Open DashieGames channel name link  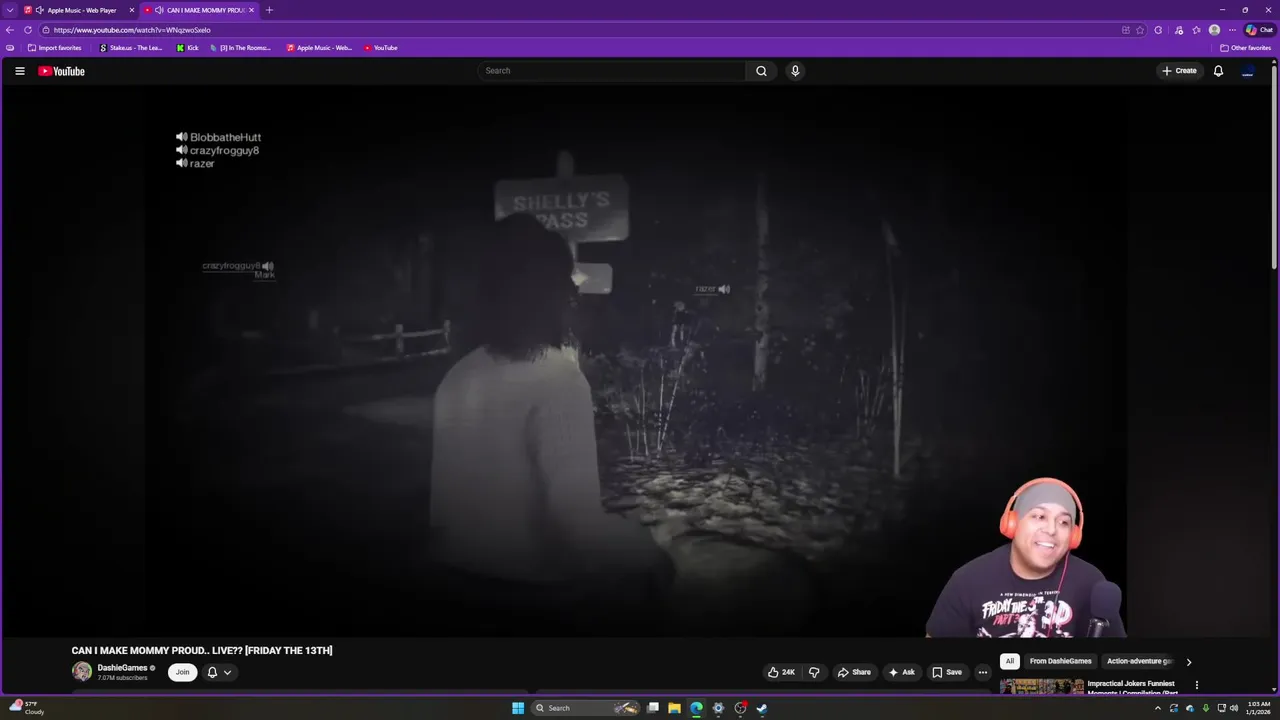click(x=122, y=668)
